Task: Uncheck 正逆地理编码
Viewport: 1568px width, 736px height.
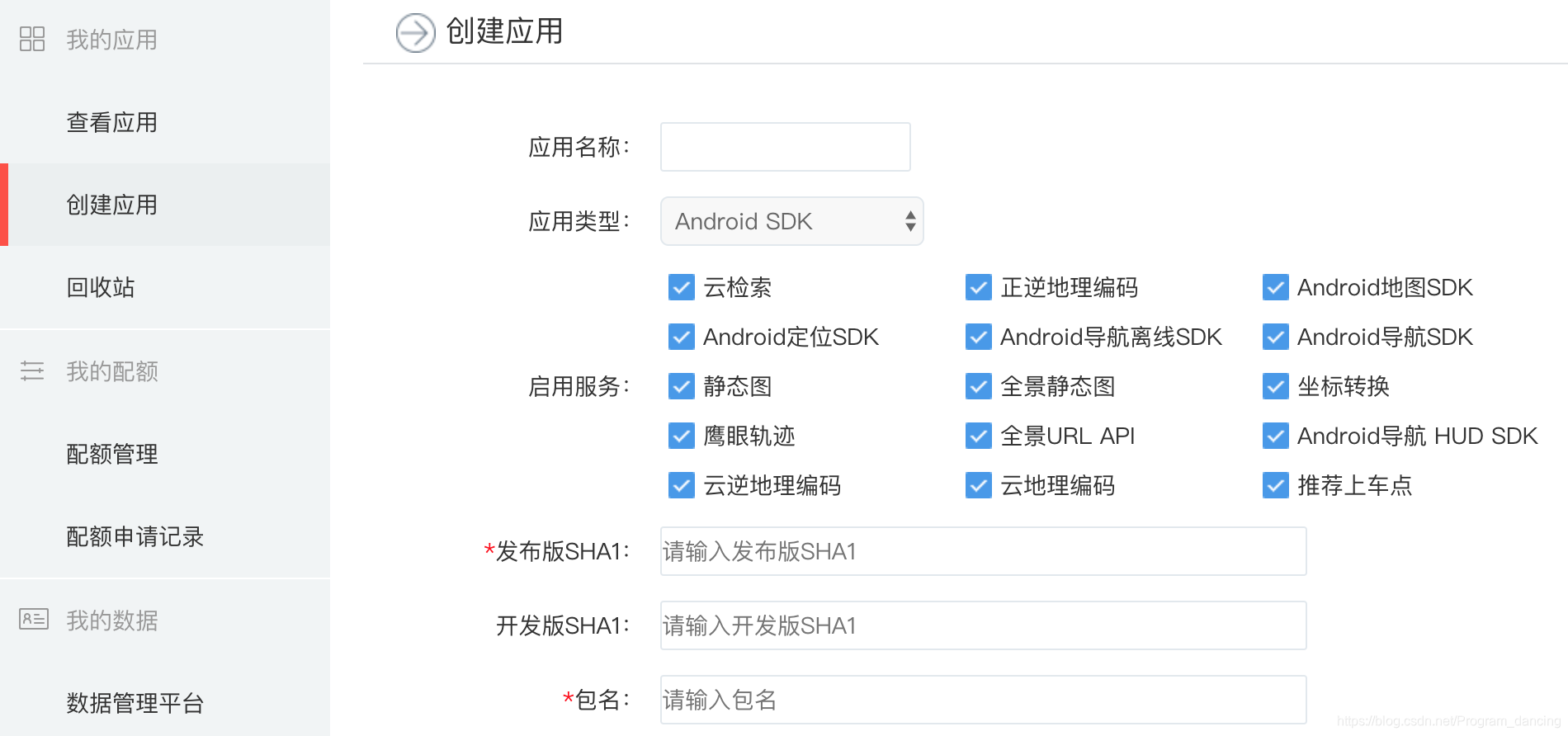Action: 977,287
